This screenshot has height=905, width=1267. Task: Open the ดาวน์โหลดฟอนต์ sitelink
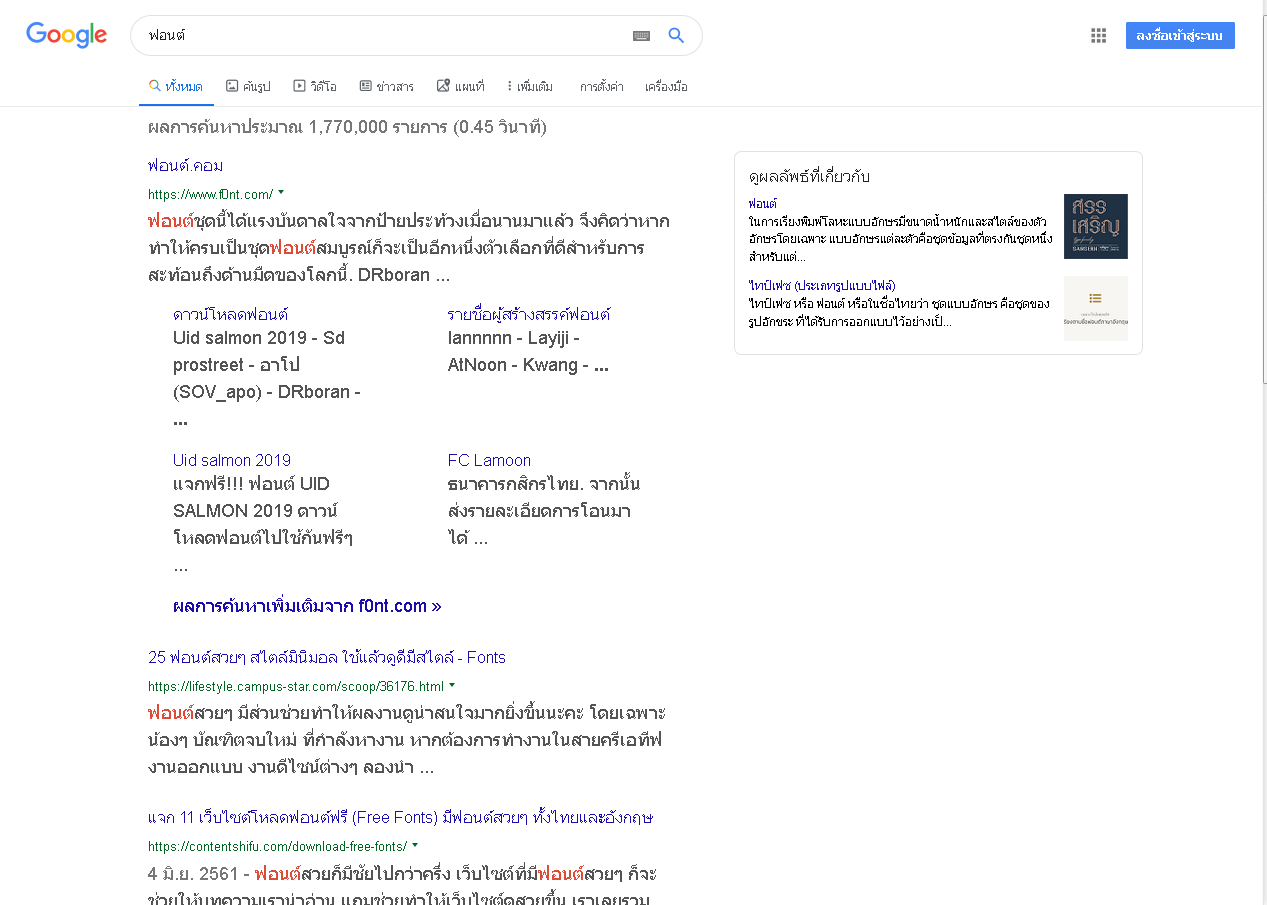pos(231,314)
